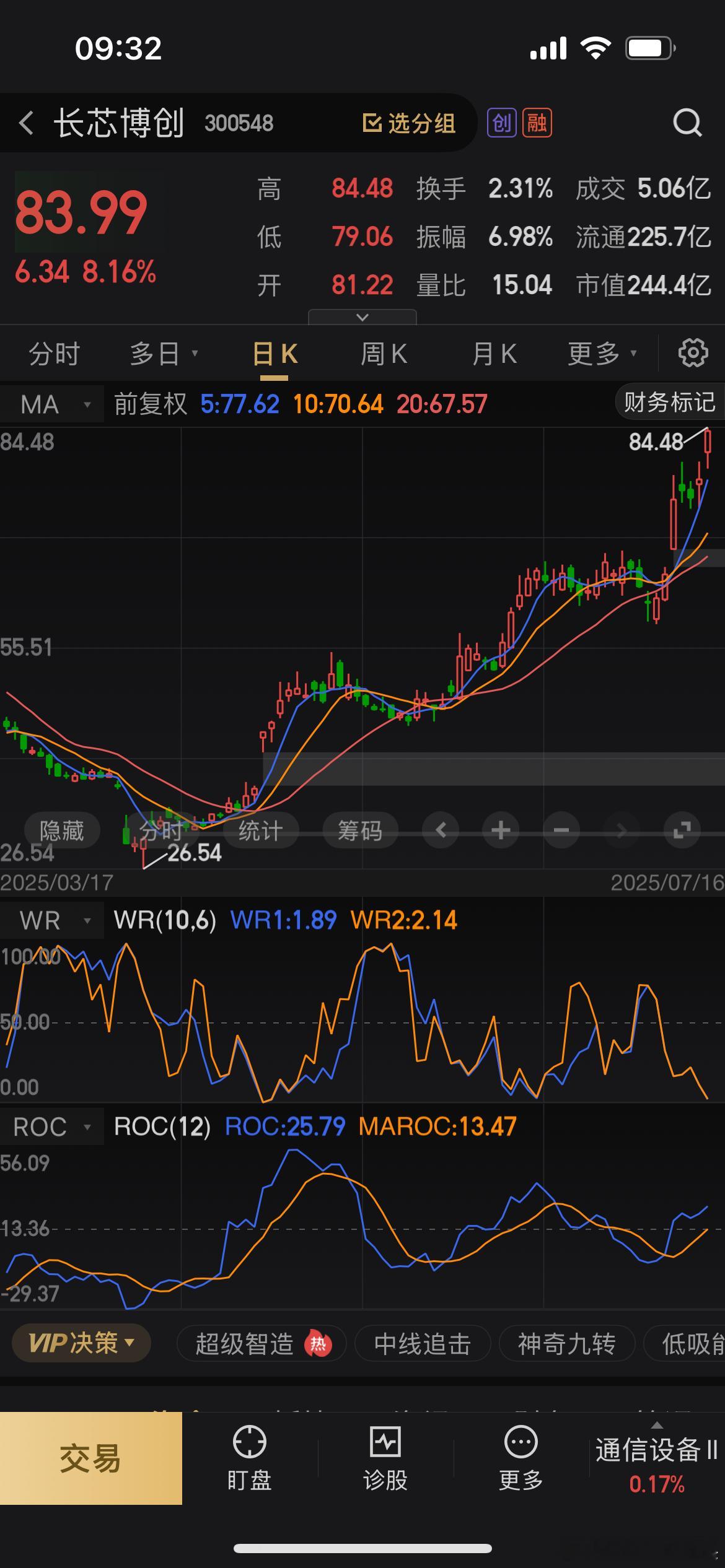This screenshot has height=1568, width=725.
Task: Tap start date 2025/03/17 label
Action: (57, 882)
